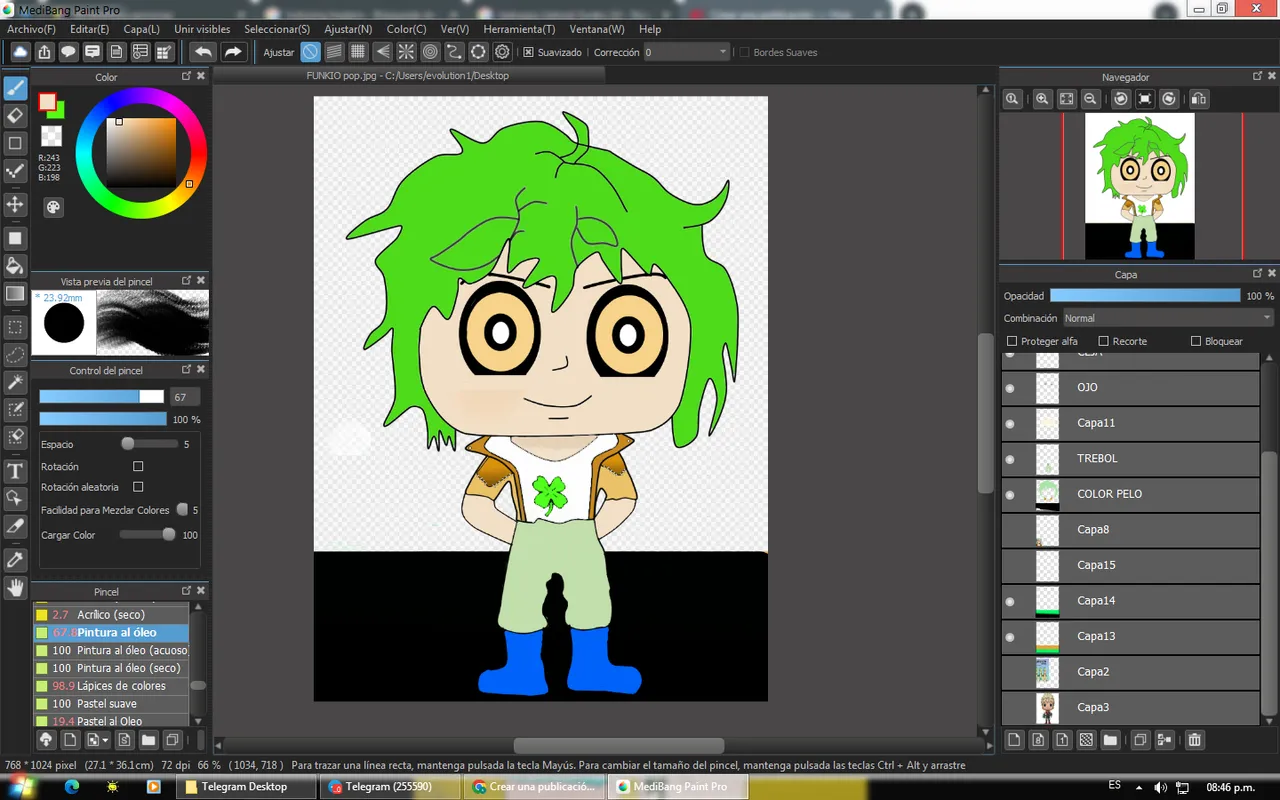Image resolution: width=1280 pixels, height=800 pixels.
Task: Select the Lápices de colores brush
Action: point(111,686)
